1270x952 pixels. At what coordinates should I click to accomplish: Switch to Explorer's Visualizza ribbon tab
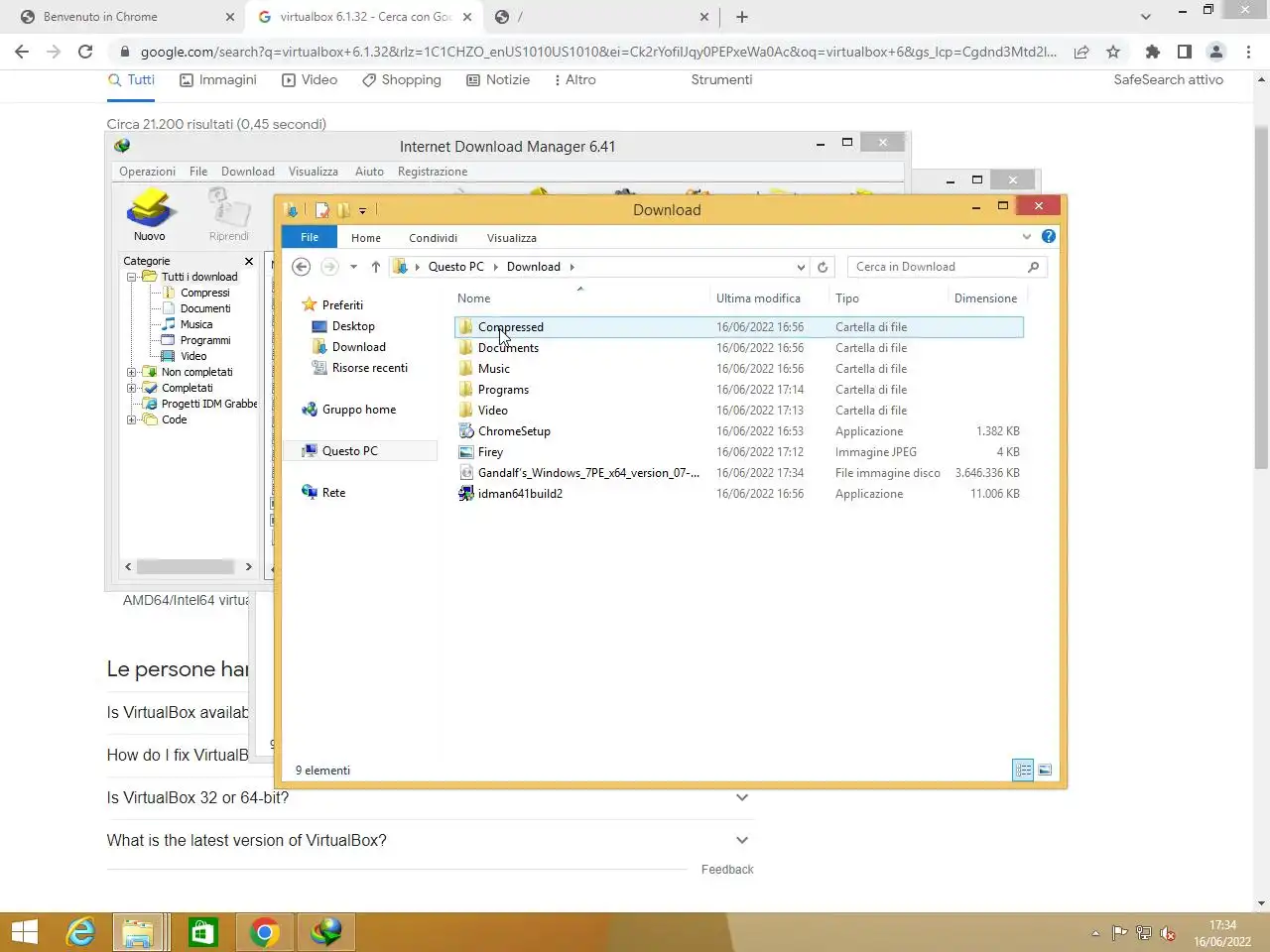(512, 238)
